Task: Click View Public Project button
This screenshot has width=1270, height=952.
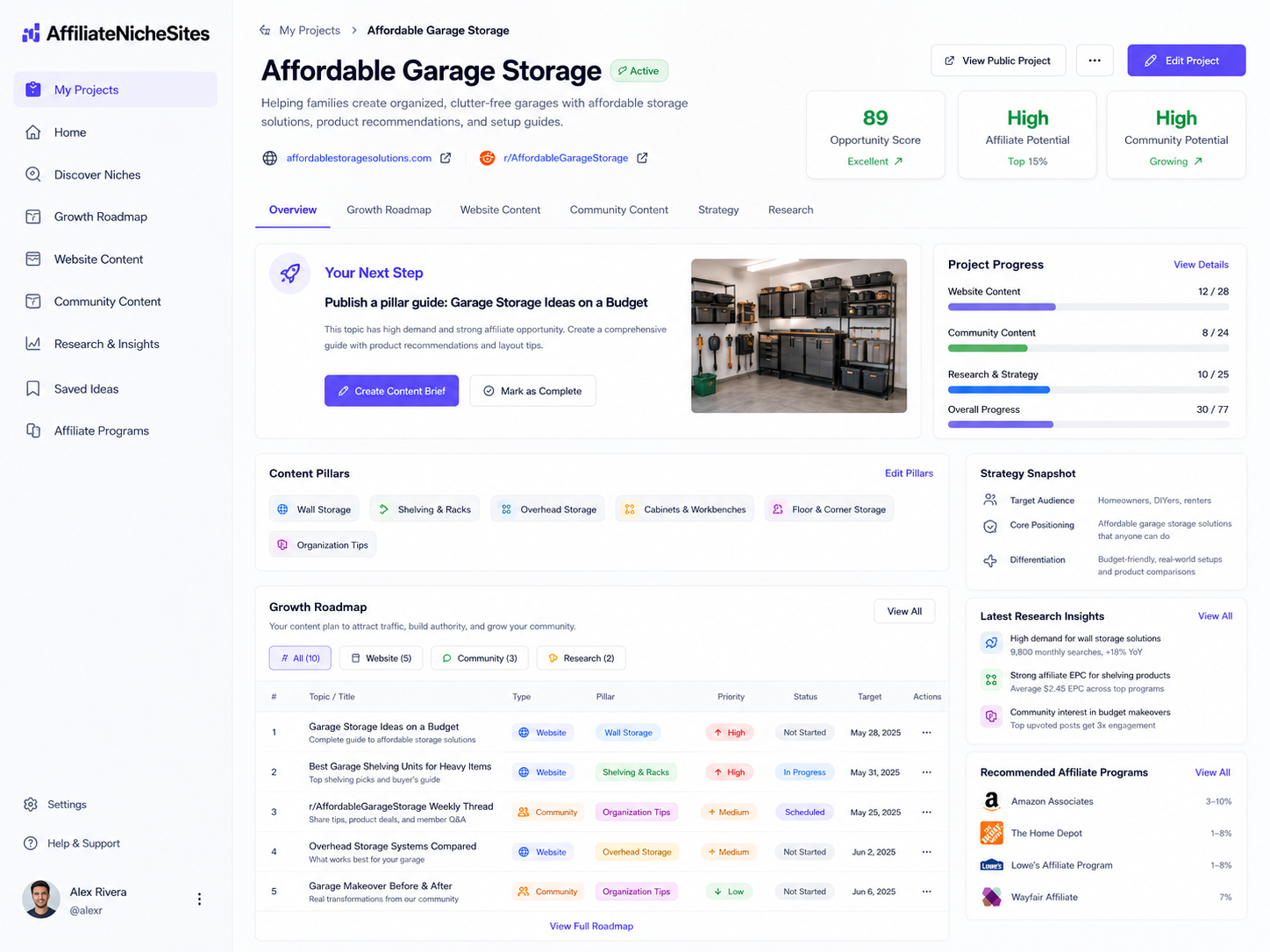Action: coord(998,60)
